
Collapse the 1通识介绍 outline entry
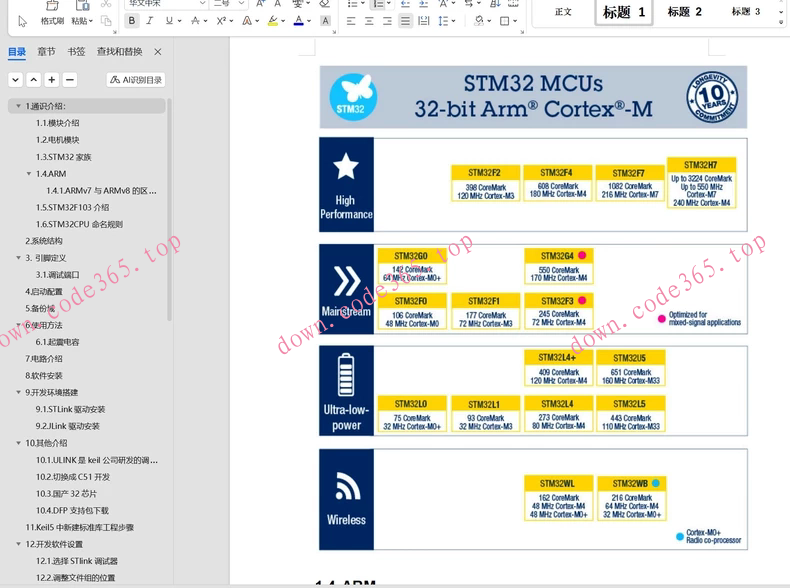(19, 106)
